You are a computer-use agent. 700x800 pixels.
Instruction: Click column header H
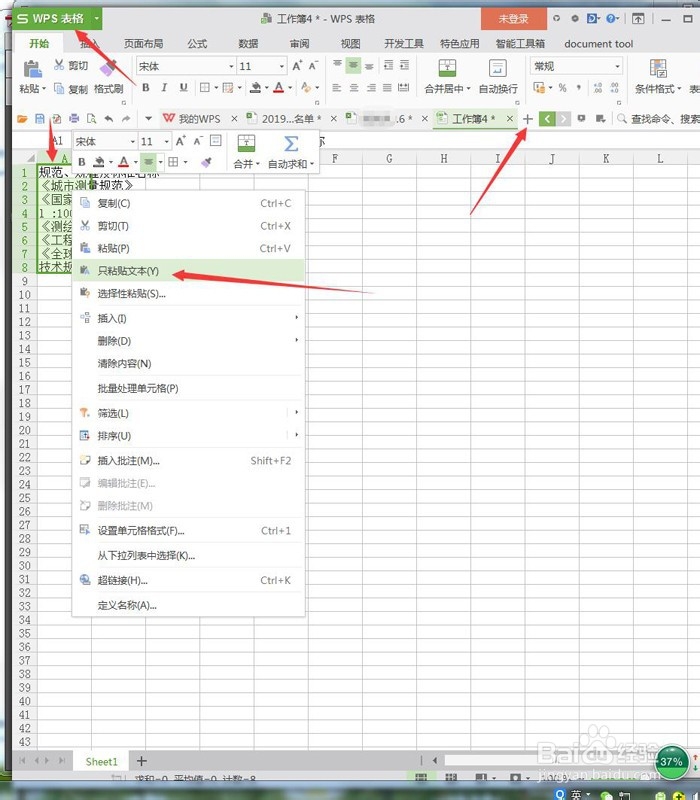443,159
